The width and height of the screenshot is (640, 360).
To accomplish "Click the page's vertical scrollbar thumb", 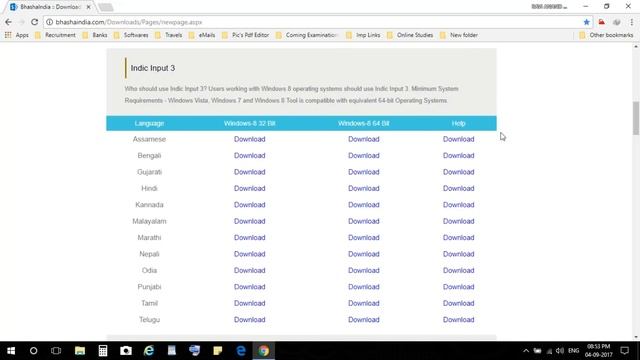I will [x=636, y=118].
